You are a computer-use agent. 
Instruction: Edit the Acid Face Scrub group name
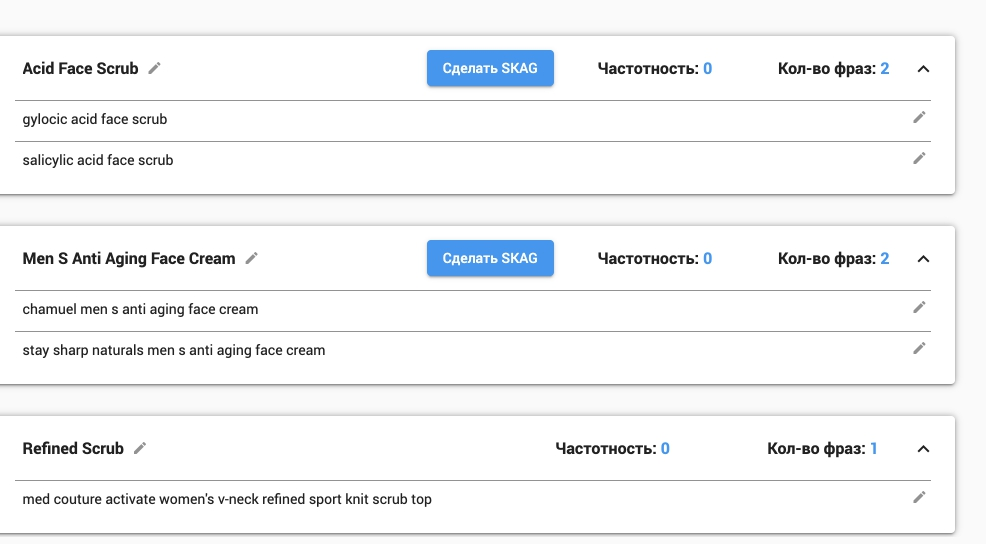(154, 69)
